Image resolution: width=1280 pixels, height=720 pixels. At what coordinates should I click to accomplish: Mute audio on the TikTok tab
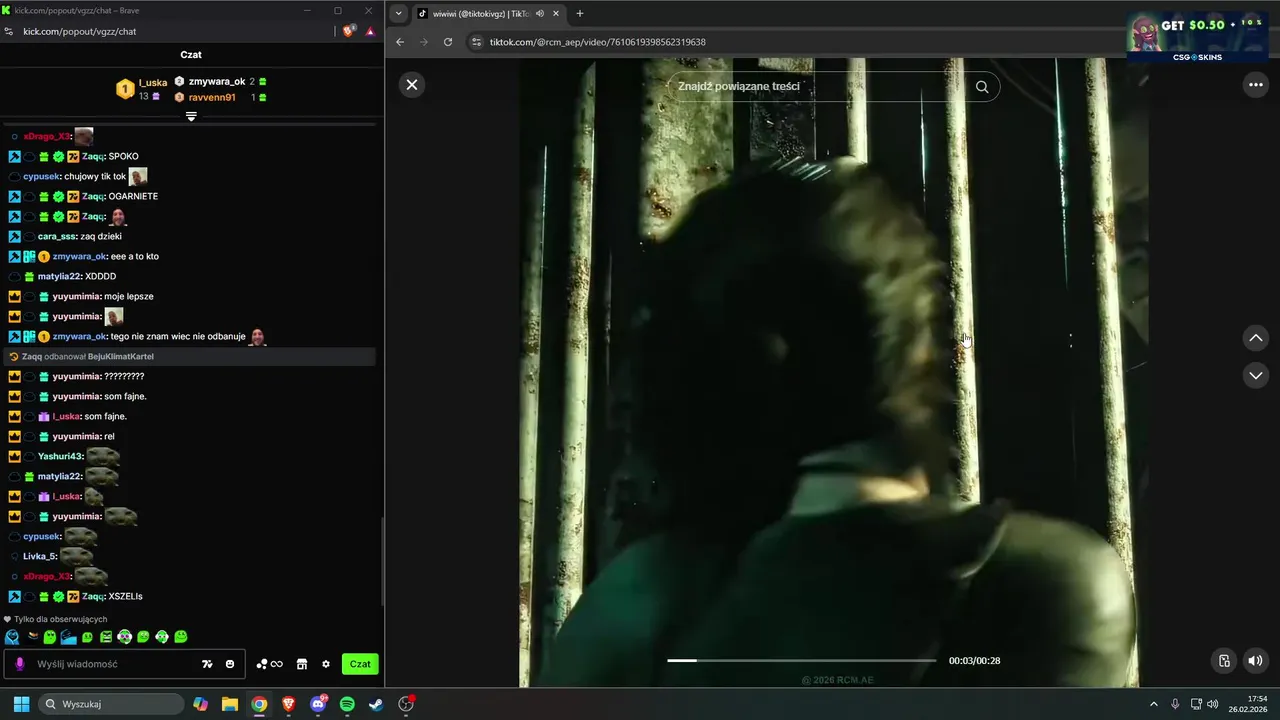(540, 13)
